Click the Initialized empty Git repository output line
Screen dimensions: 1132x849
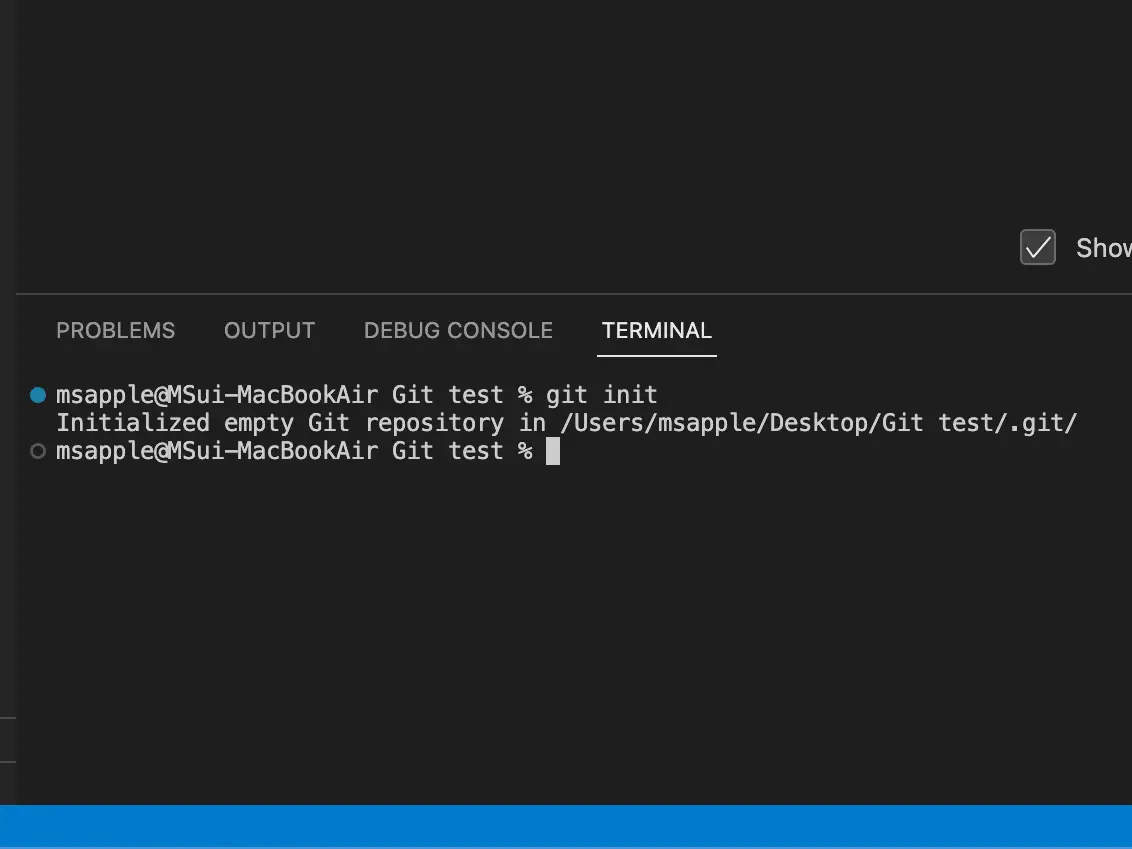(300, 422)
